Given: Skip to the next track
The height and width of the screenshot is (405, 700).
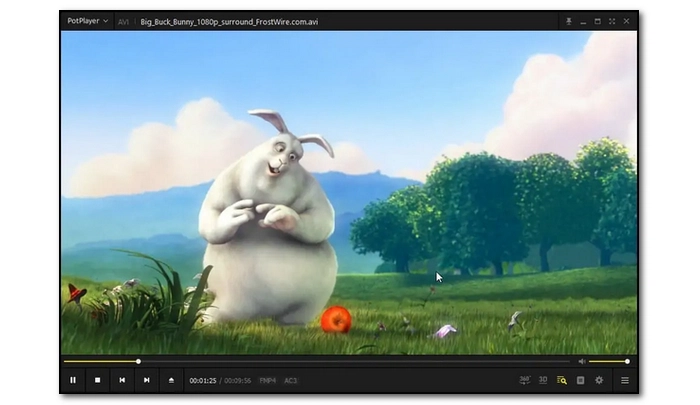Looking at the screenshot, I should (146, 380).
